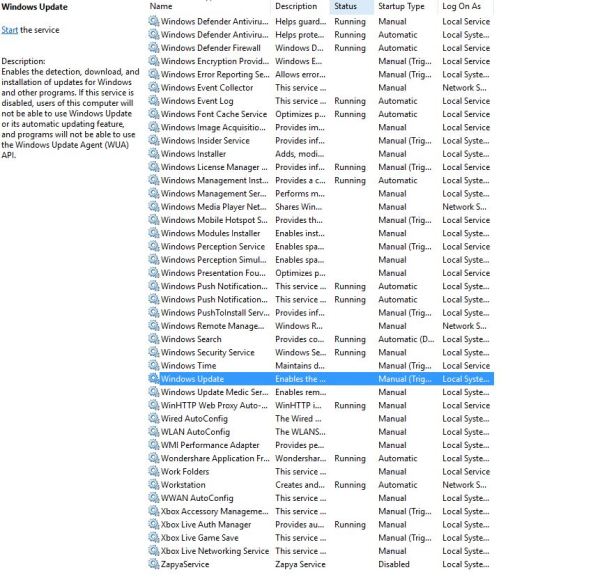Click the gear icon beside ZapyaService
The width and height of the screenshot is (616, 579).
pyautogui.click(x=153, y=564)
